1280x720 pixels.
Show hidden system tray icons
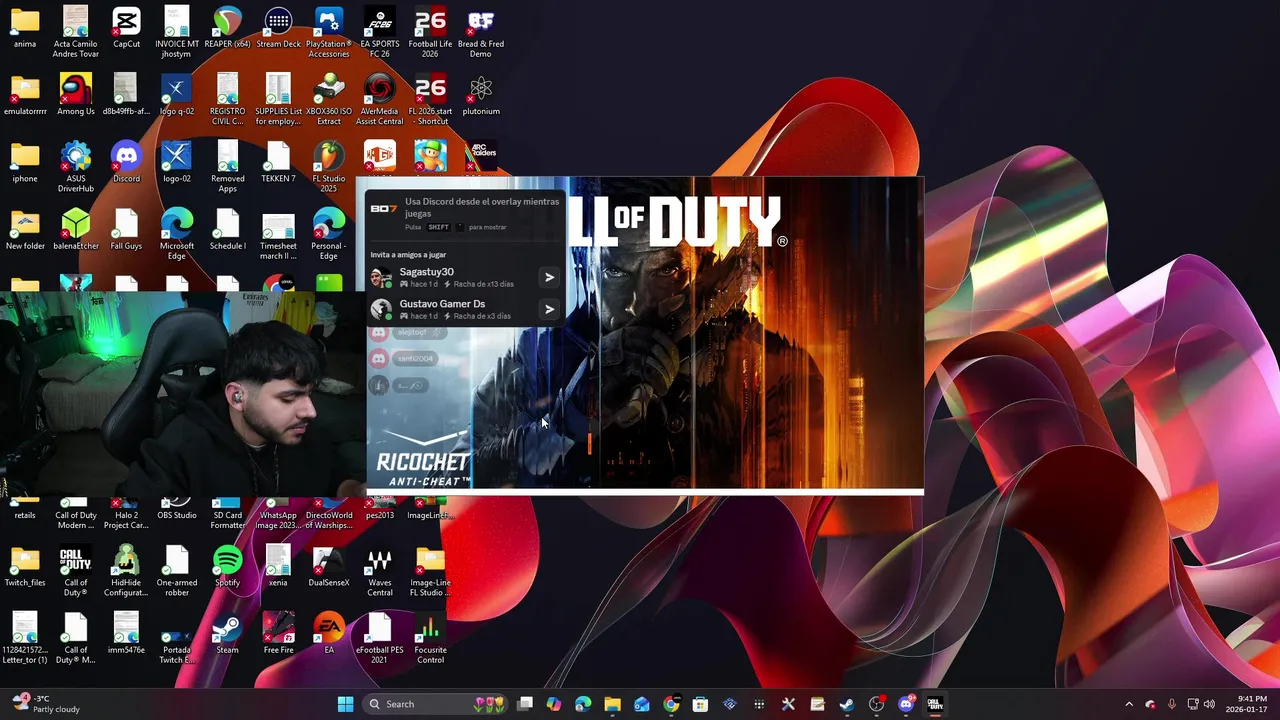[1129, 704]
